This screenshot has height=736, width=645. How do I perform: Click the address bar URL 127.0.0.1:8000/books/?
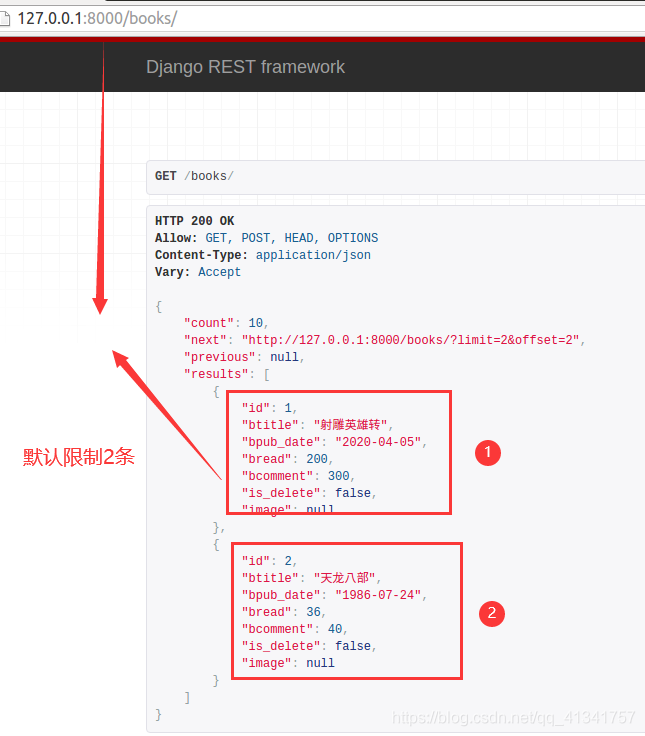pos(97,18)
